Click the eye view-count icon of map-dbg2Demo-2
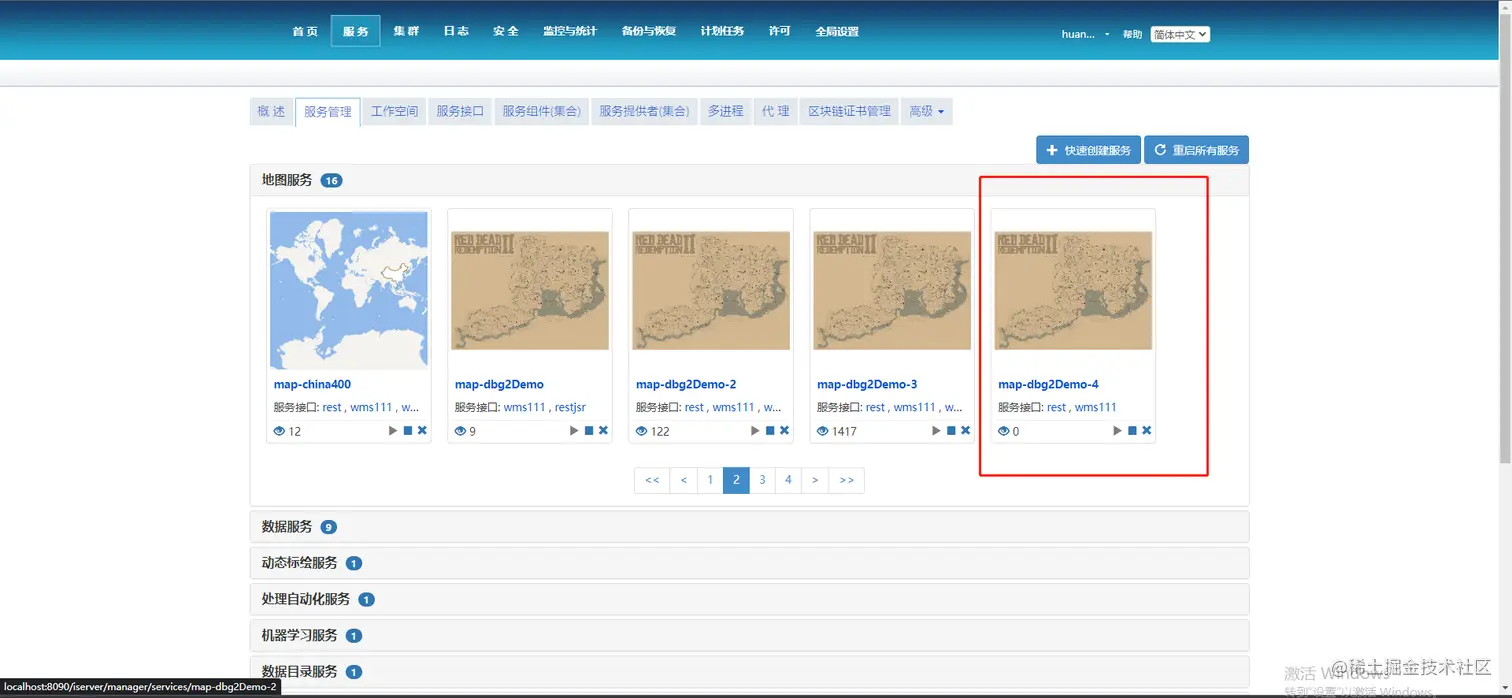 (641, 431)
